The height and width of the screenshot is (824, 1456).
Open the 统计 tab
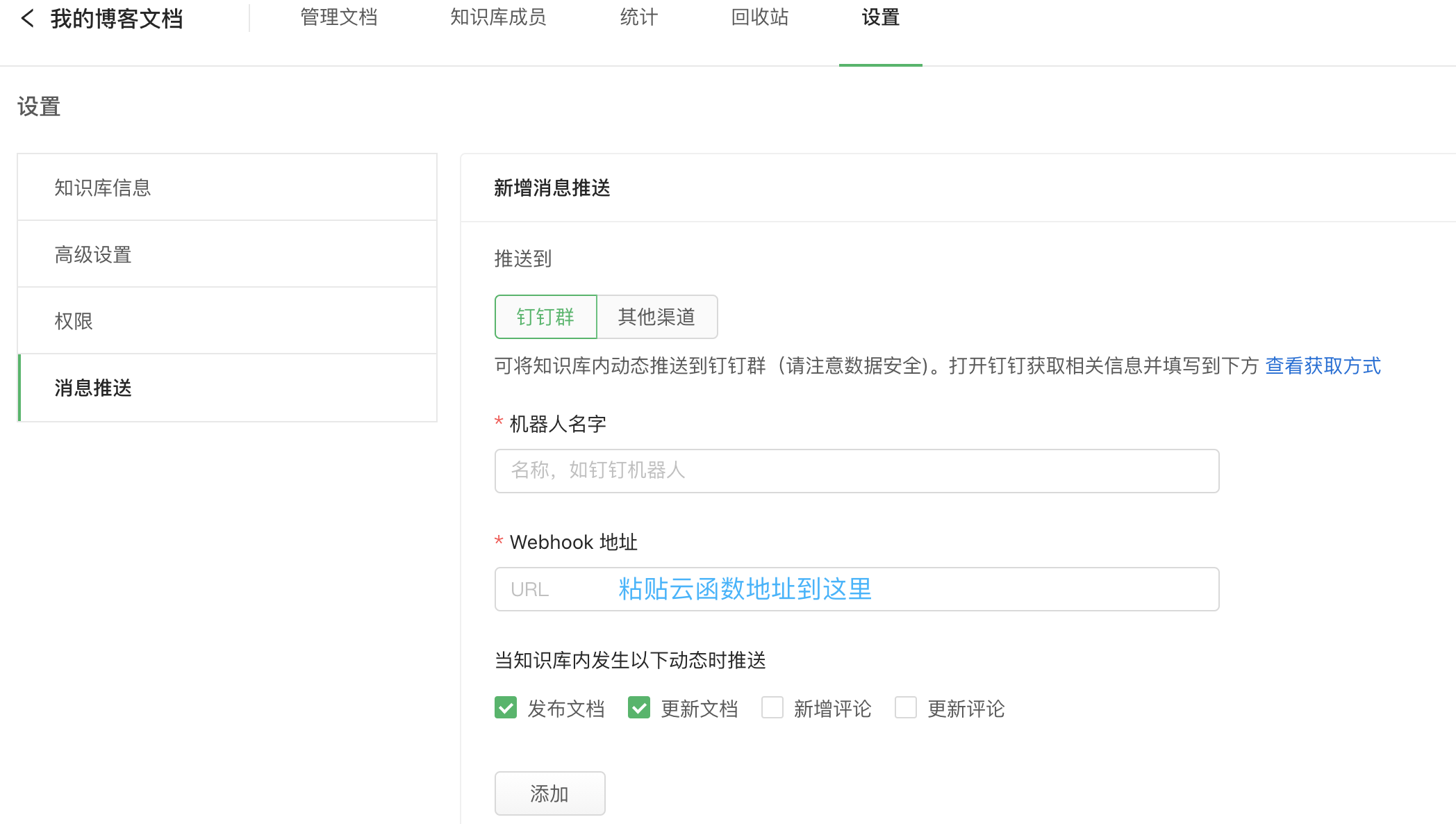pos(639,18)
